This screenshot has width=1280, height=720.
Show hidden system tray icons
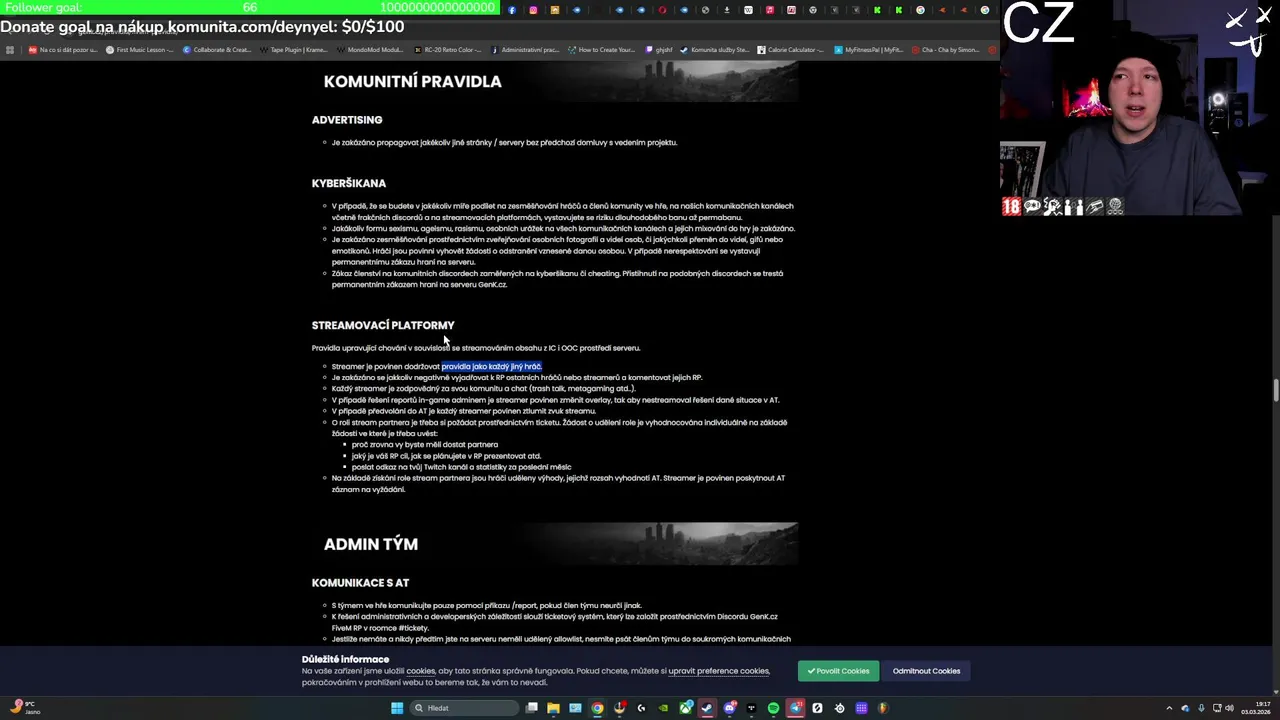point(1169,708)
